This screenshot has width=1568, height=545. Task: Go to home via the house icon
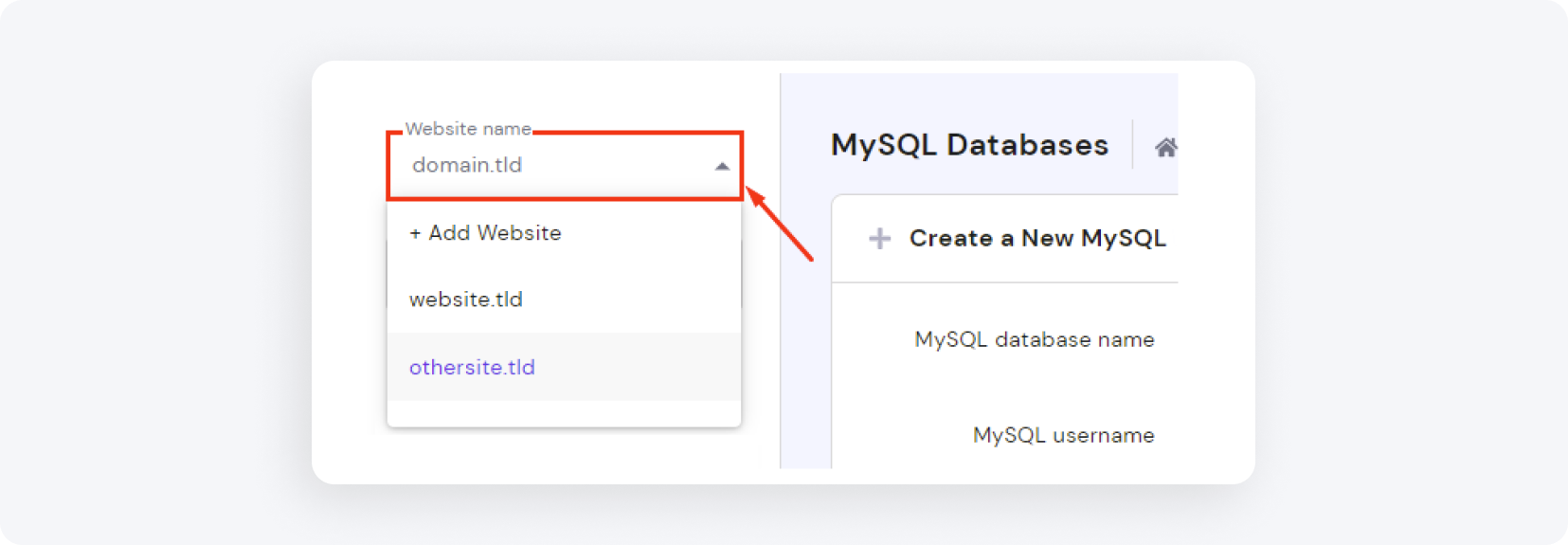(x=1165, y=147)
